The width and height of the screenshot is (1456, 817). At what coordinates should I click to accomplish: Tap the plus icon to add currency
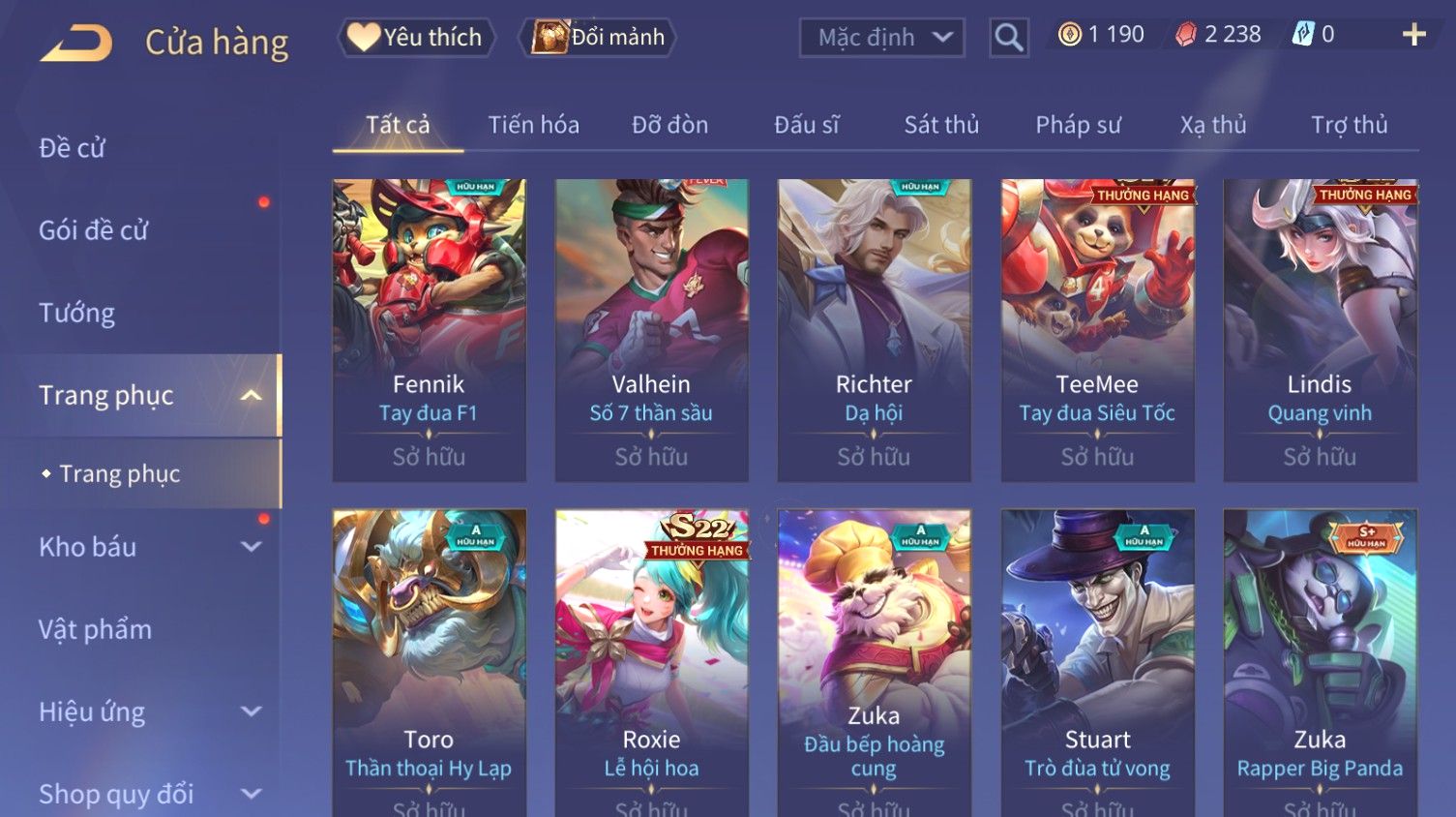pyautogui.click(x=1413, y=35)
